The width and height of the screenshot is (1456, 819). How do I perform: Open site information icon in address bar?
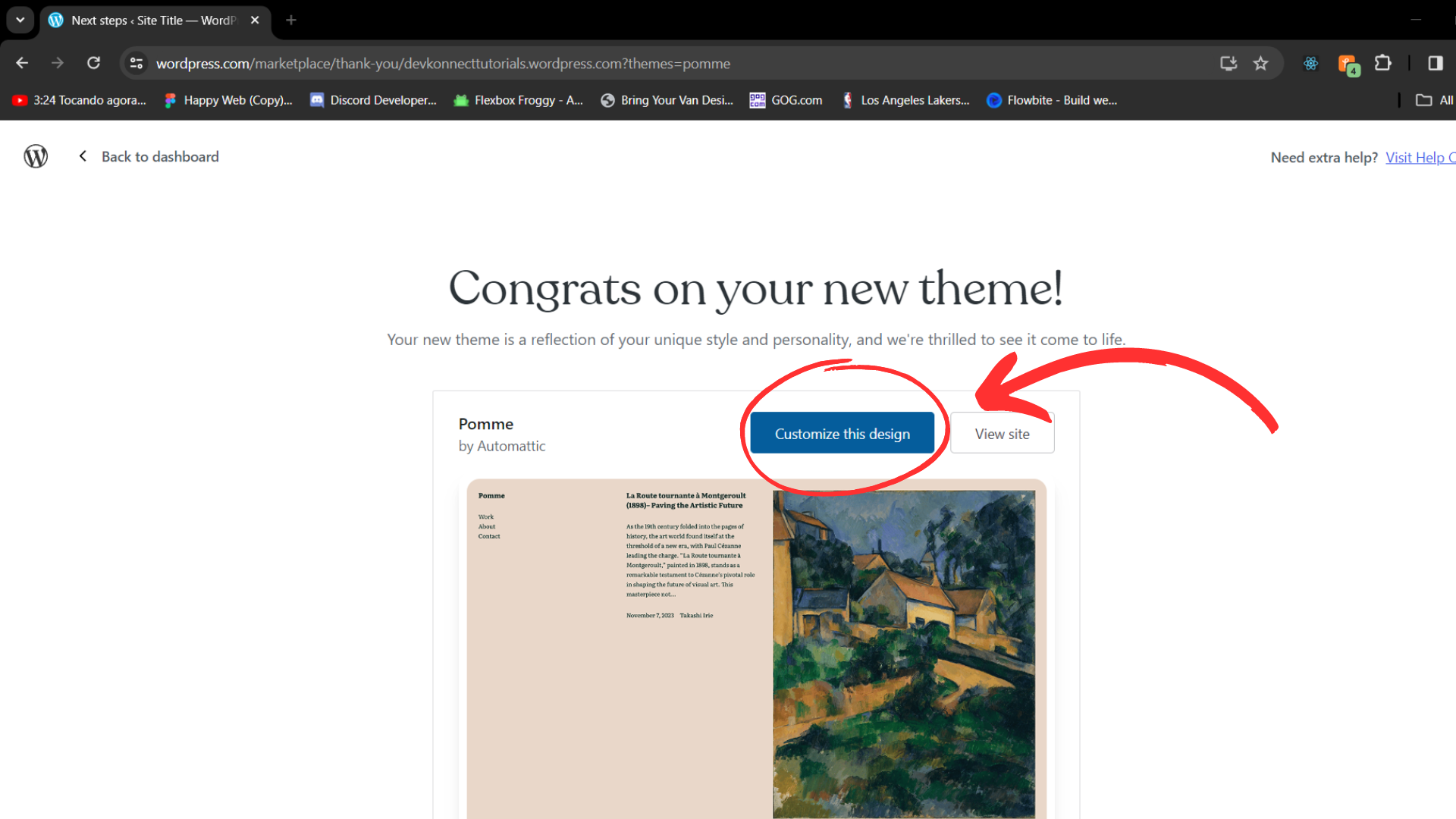pos(136,63)
